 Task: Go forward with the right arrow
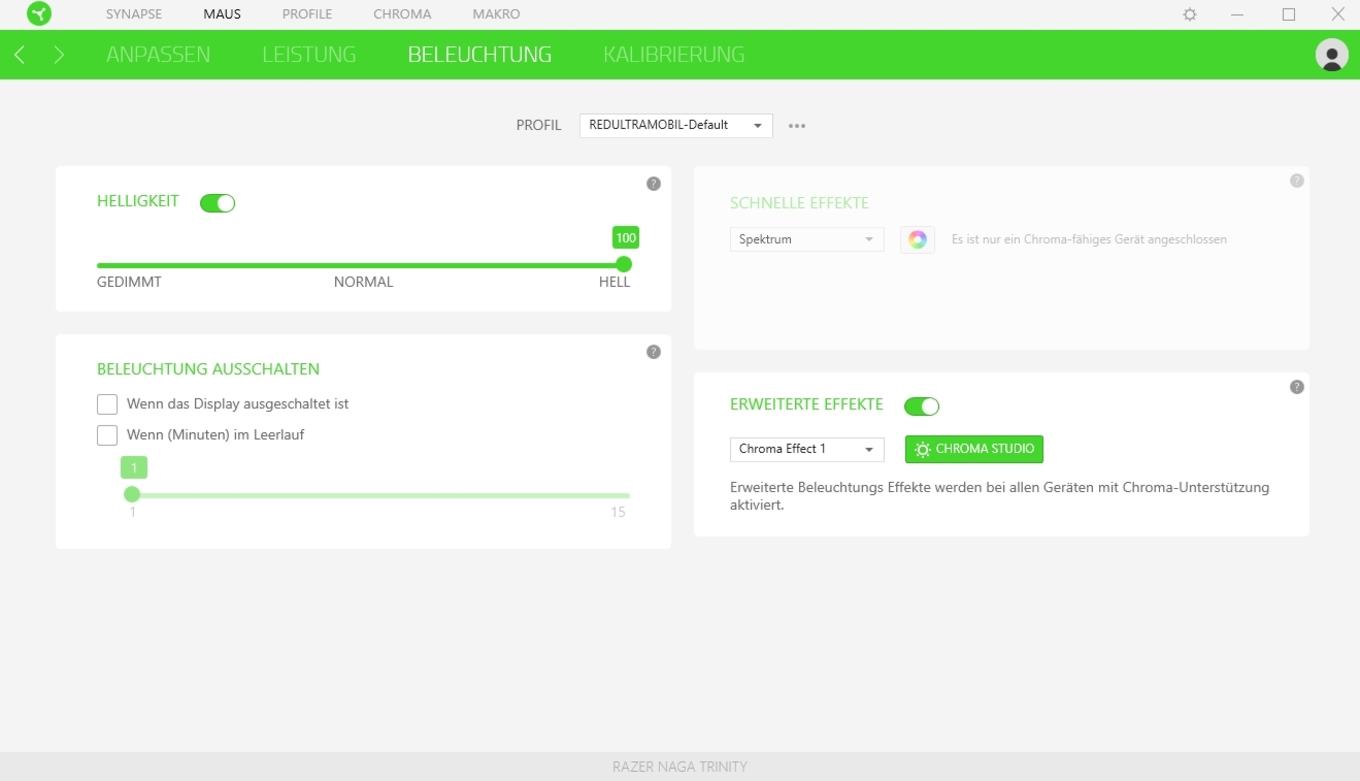pos(59,55)
